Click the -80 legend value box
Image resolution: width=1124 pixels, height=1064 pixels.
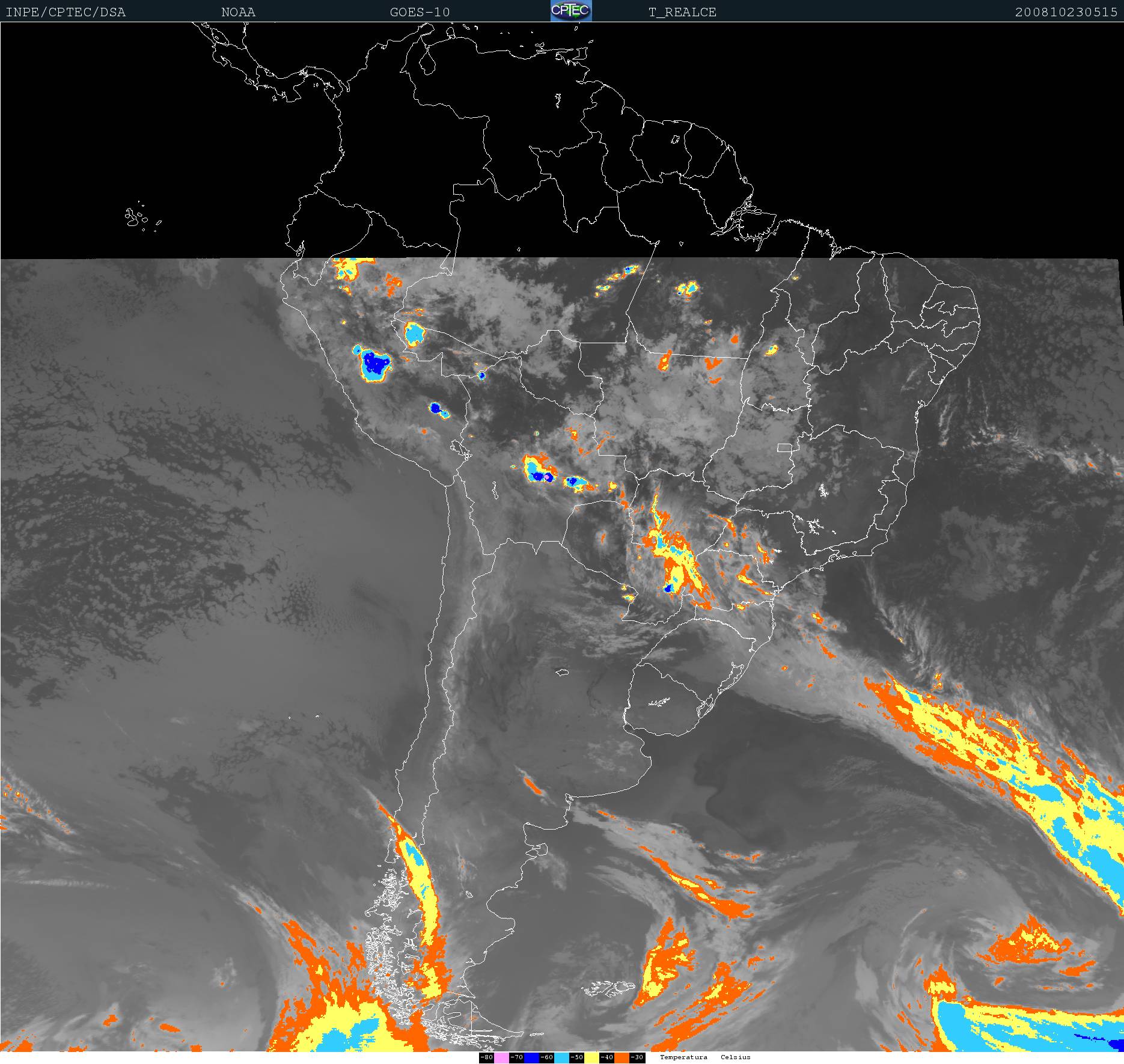(486, 1057)
